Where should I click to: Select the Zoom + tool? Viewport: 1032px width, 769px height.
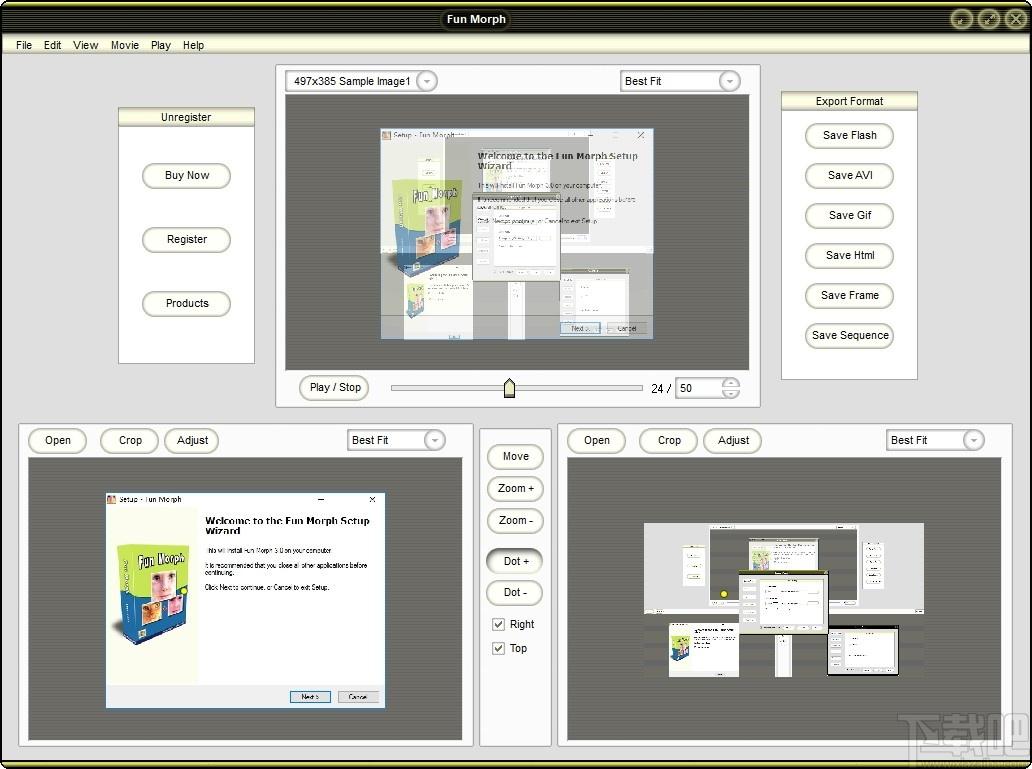[515, 489]
